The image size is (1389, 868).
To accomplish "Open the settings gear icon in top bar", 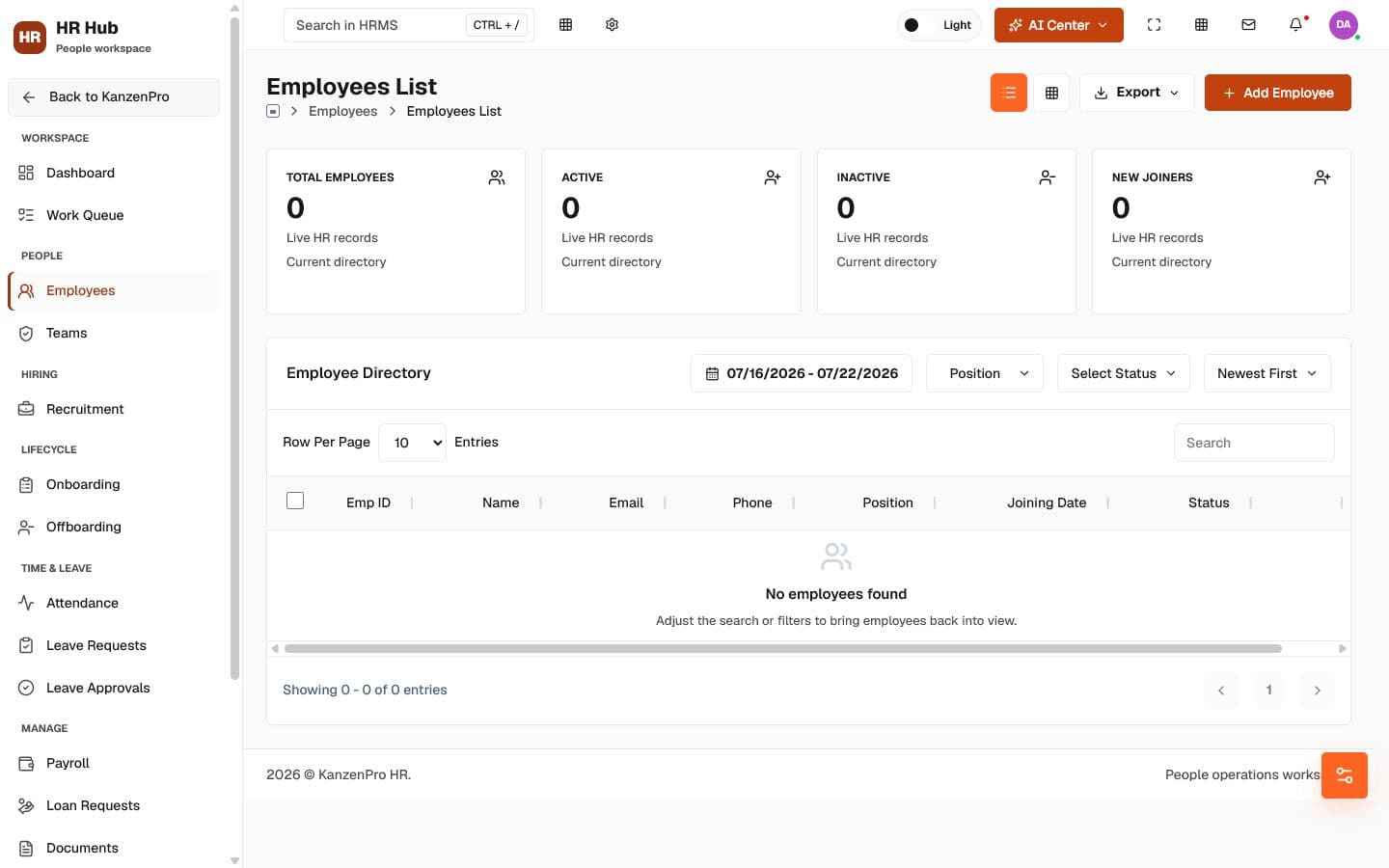I will pos(612,25).
